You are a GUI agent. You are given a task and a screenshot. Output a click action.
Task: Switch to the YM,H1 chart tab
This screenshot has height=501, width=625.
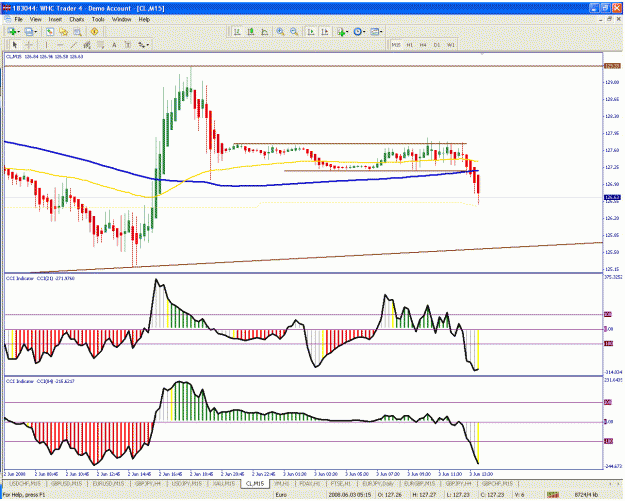pos(282,484)
